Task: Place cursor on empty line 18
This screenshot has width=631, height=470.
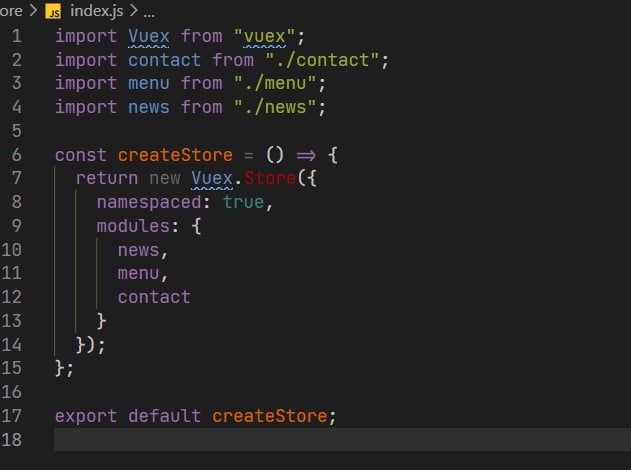Action: click(x=342, y=439)
